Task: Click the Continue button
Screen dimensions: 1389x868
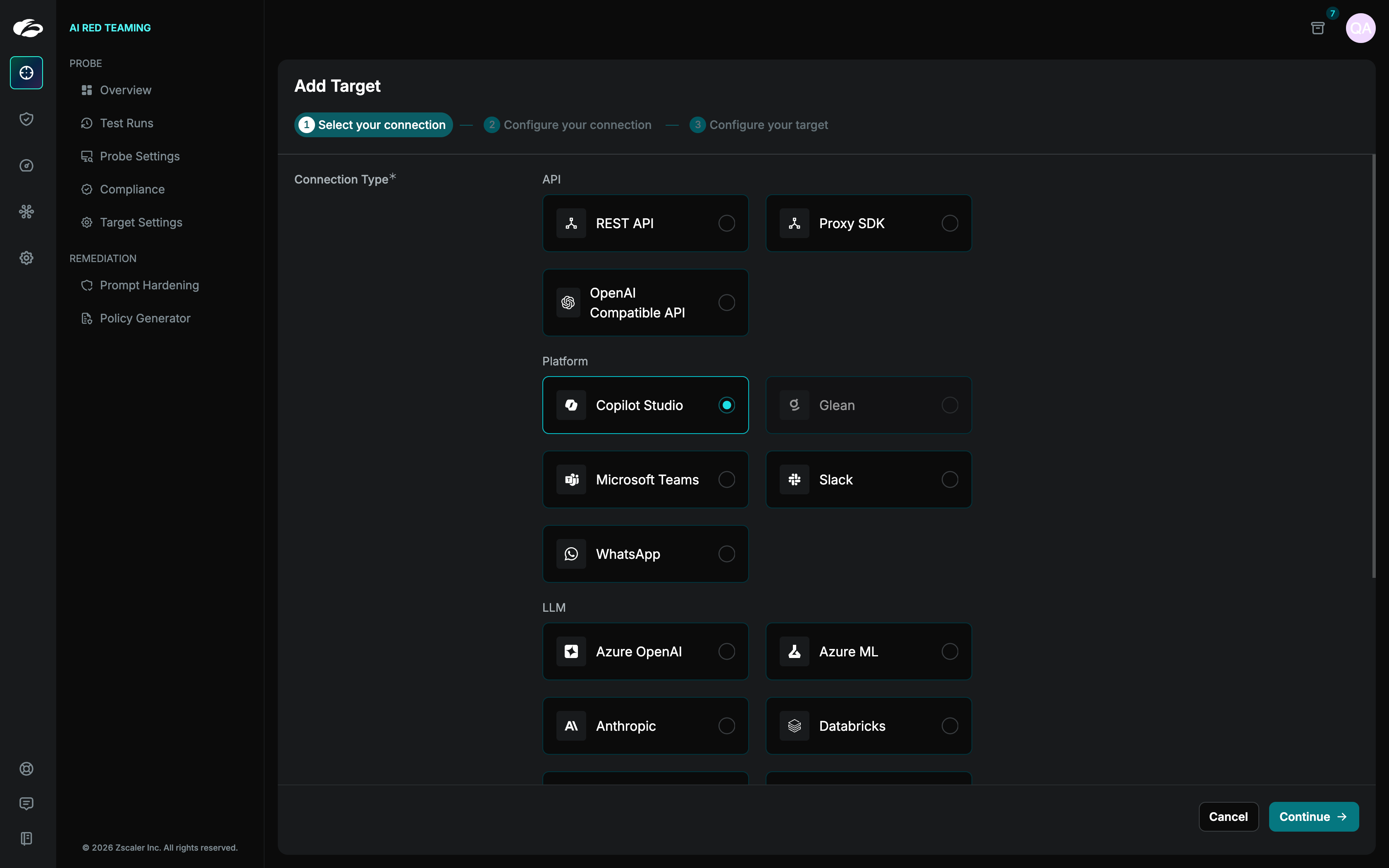Action: [1313, 816]
